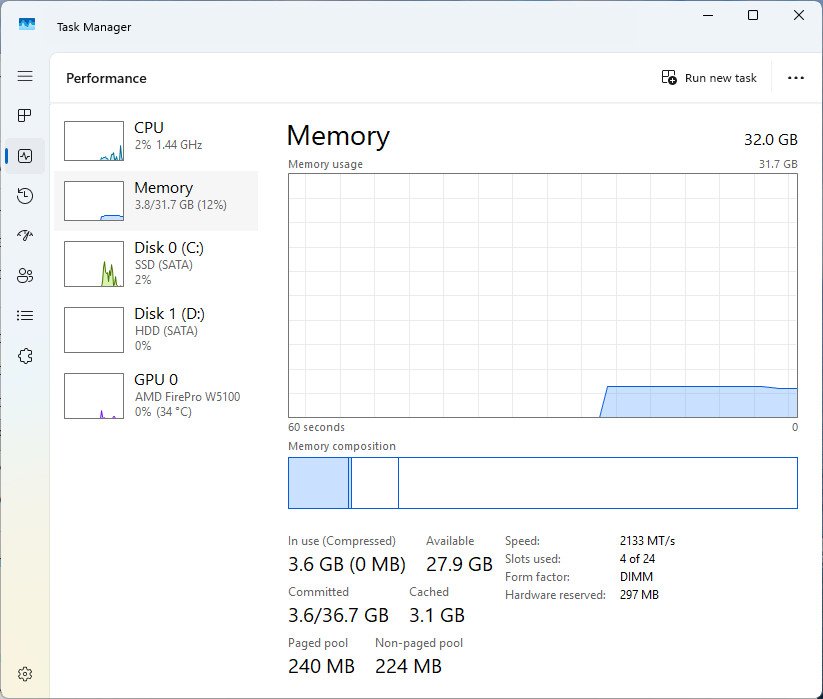This screenshot has width=823, height=699.
Task: Click the 32.0 GB total memory text
Action: click(x=771, y=140)
